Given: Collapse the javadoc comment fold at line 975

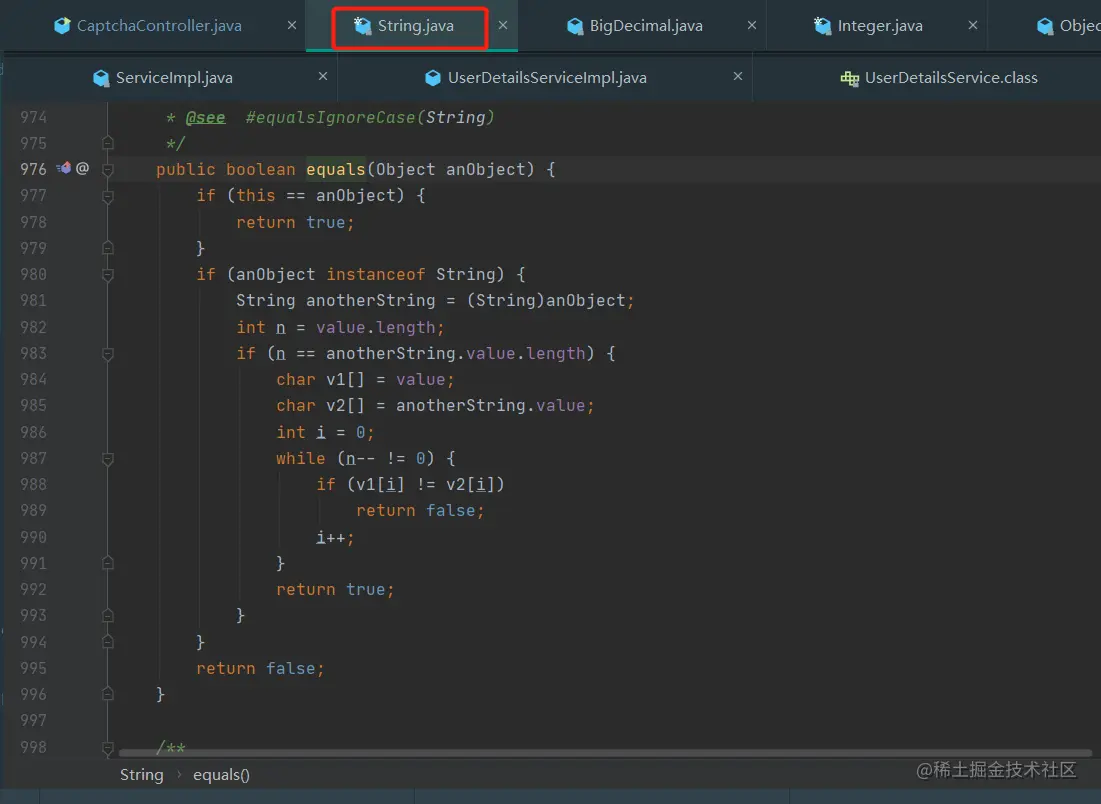Looking at the screenshot, I should click(108, 143).
